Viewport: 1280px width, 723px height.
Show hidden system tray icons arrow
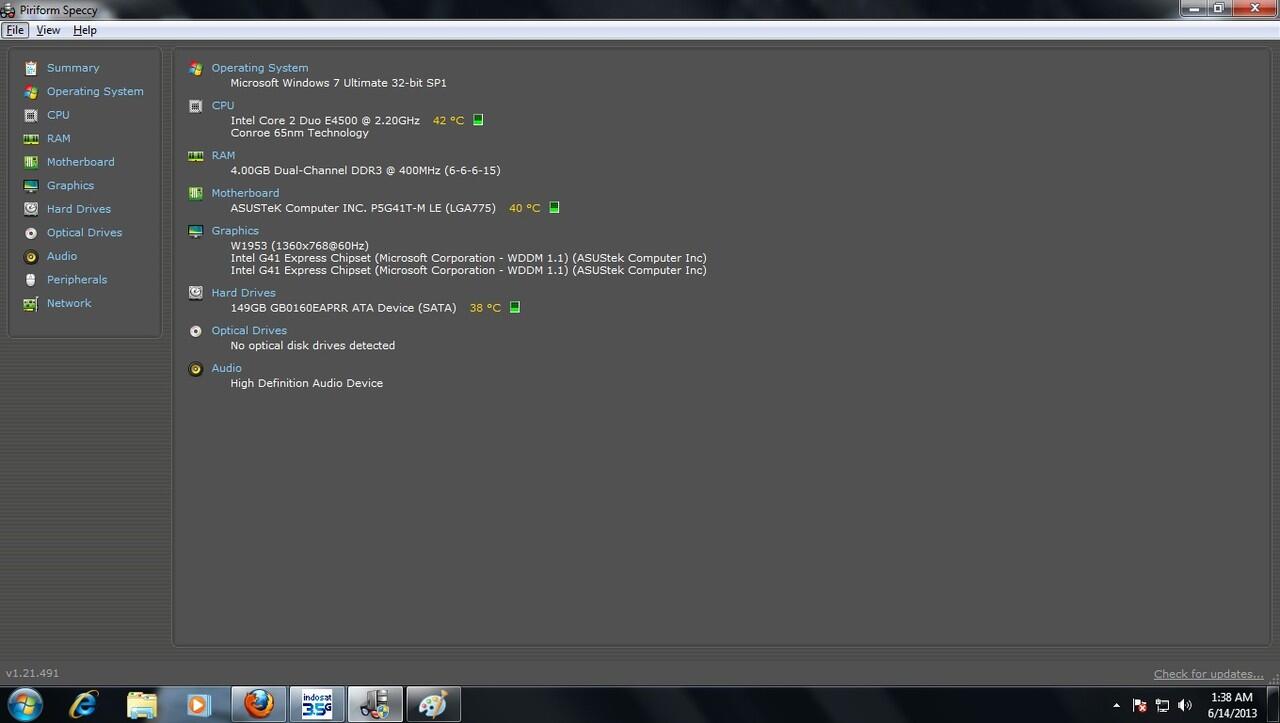1116,705
